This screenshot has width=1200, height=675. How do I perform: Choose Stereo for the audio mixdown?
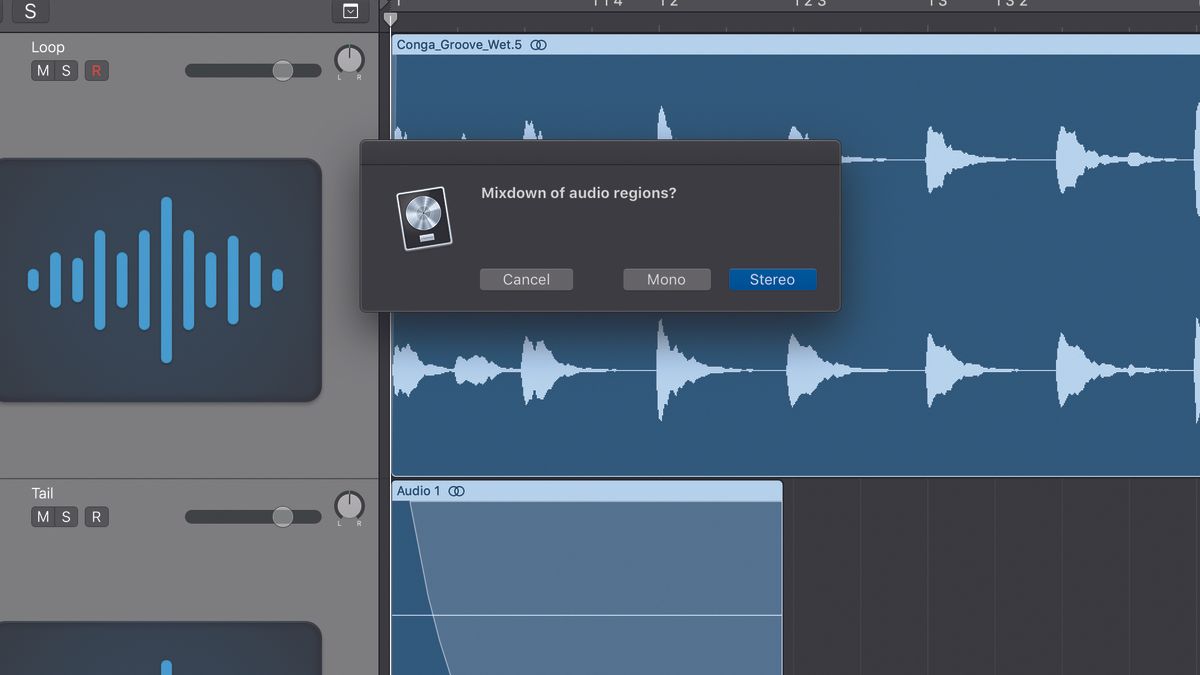coord(772,279)
